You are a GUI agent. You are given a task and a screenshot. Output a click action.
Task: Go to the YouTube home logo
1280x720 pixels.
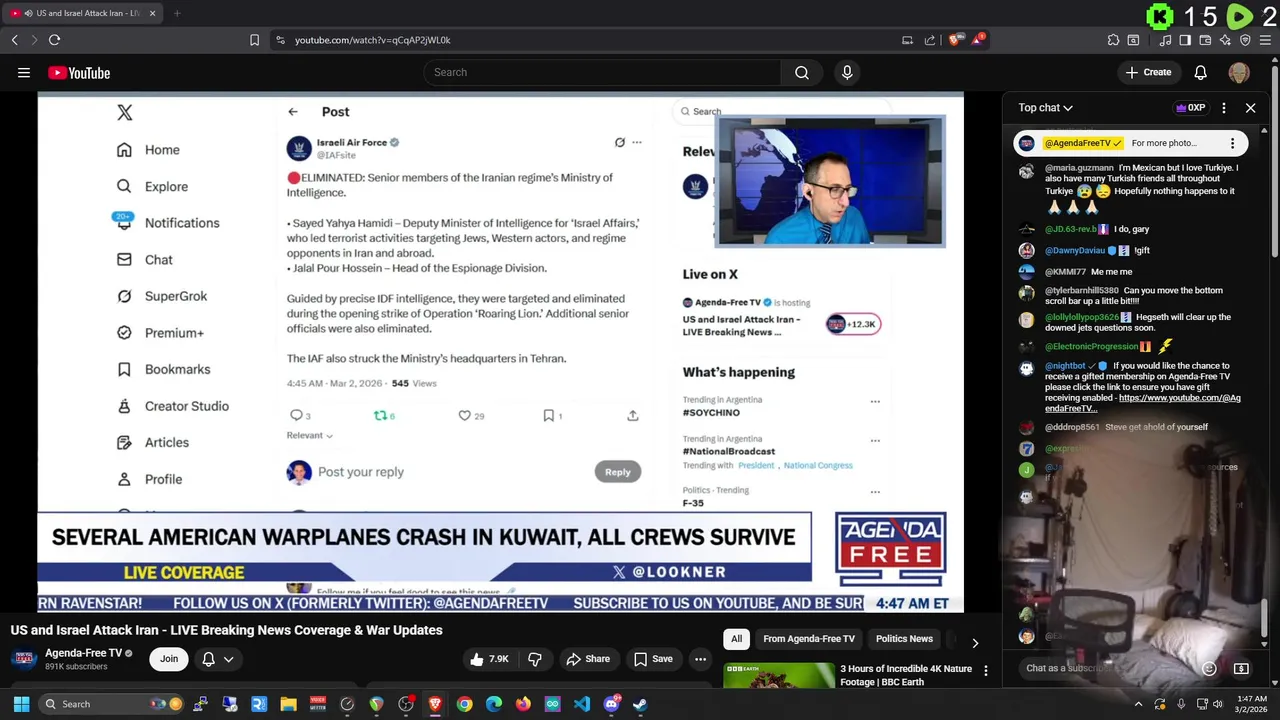pyautogui.click(x=79, y=73)
